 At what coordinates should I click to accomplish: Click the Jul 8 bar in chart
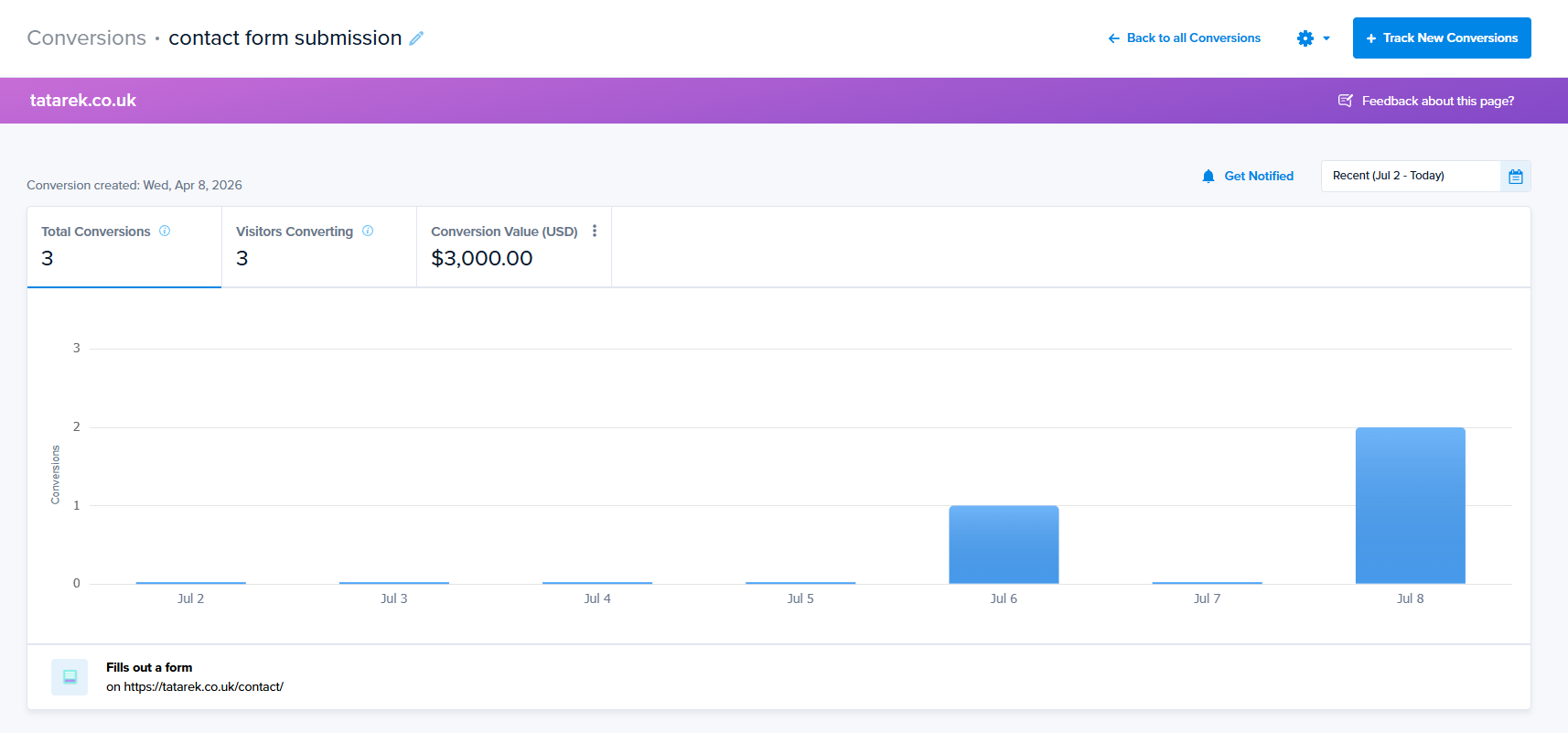pyautogui.click(x=1411, y=505)
